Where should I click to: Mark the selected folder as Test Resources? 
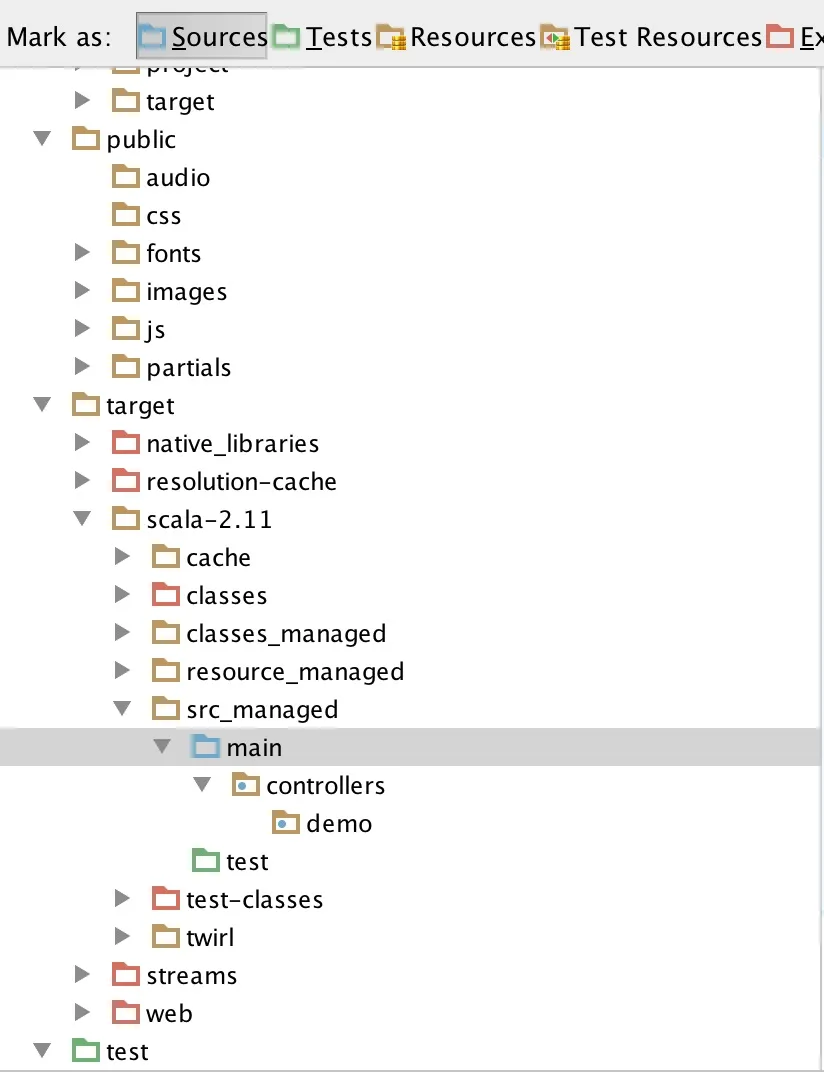[651, 36]
